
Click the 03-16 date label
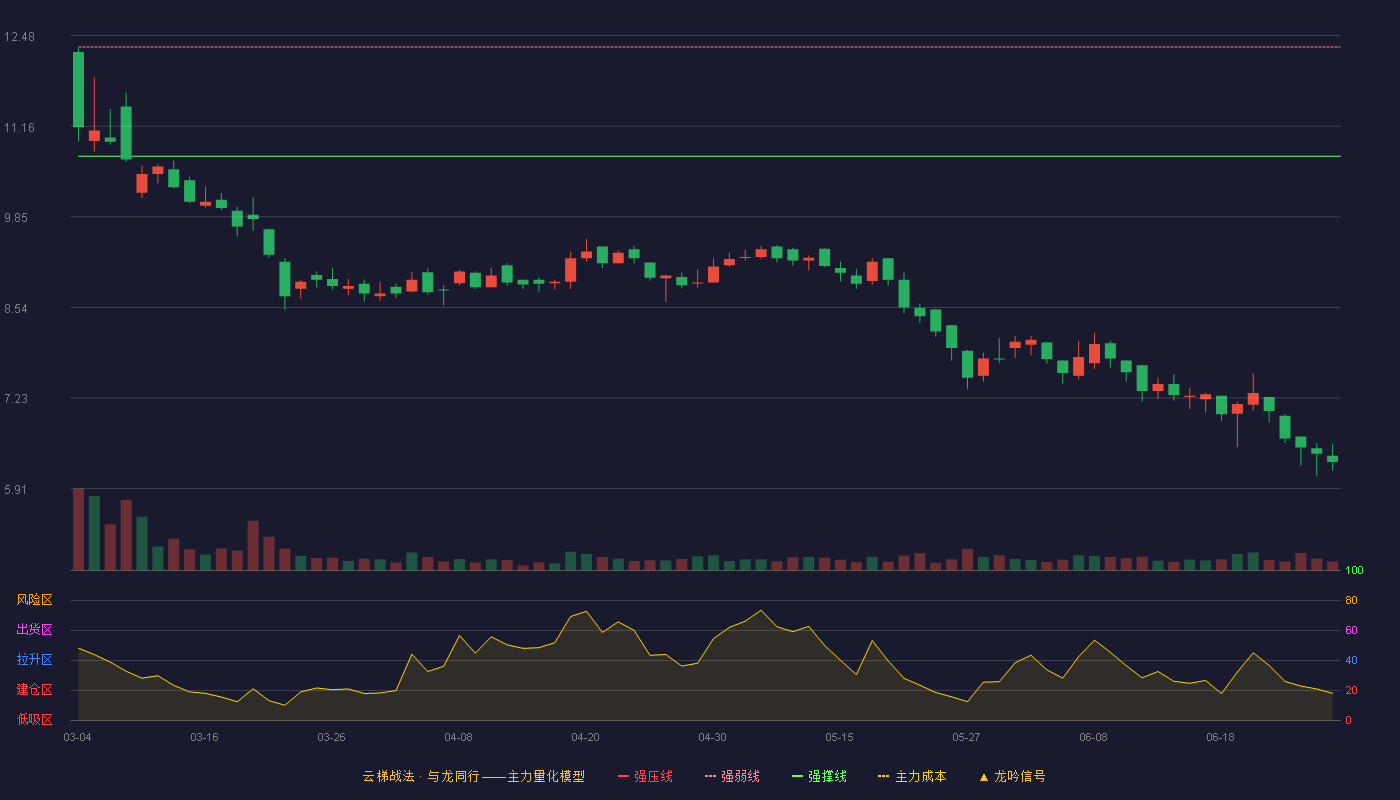pos(204,737)
